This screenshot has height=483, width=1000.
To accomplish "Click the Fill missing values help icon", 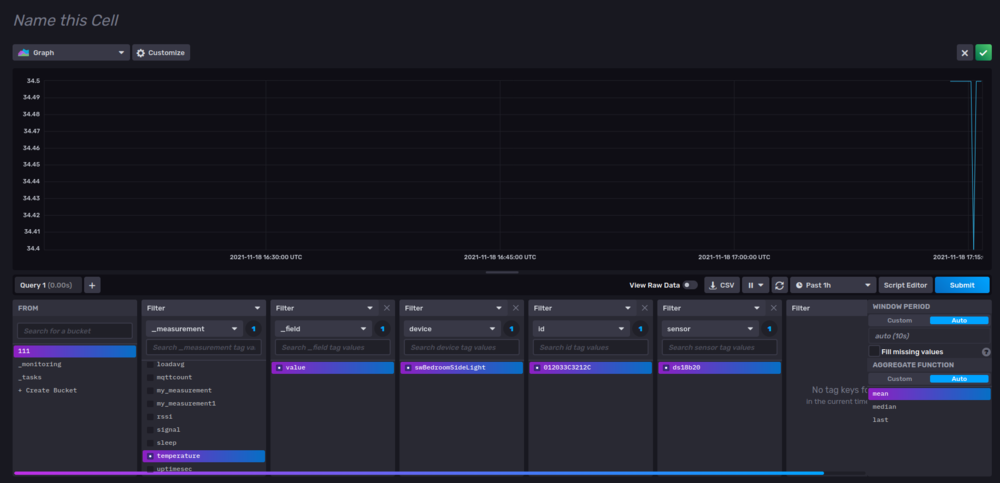I will click(986, 352).
